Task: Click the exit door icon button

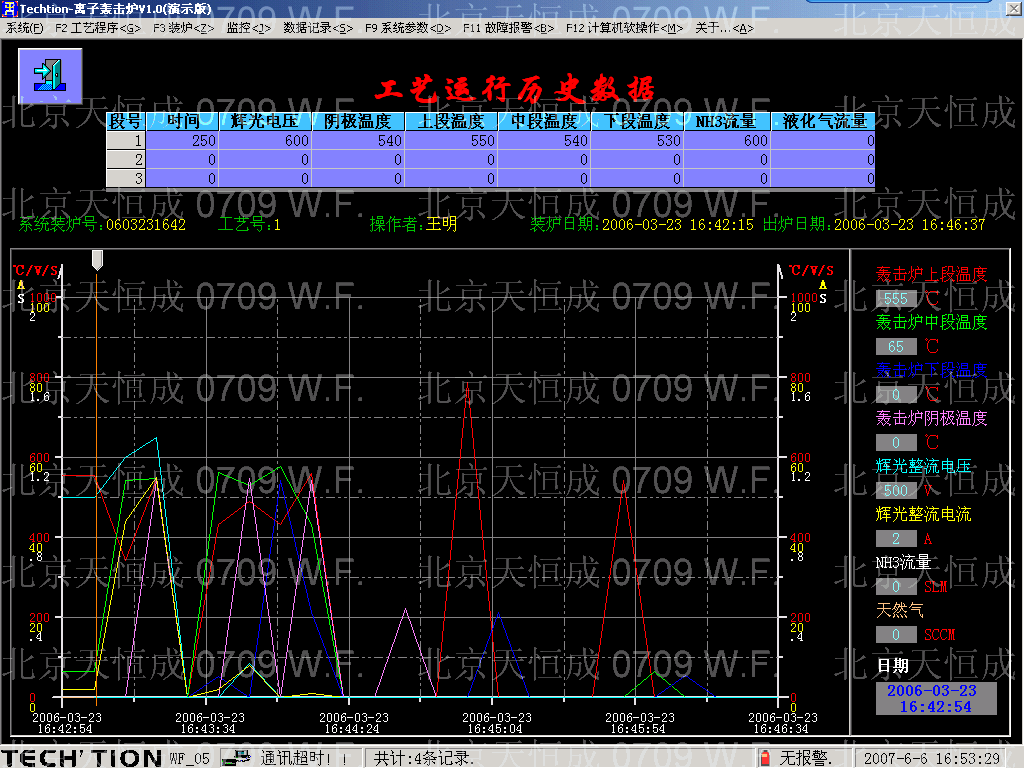Action: tap(50, 75)
